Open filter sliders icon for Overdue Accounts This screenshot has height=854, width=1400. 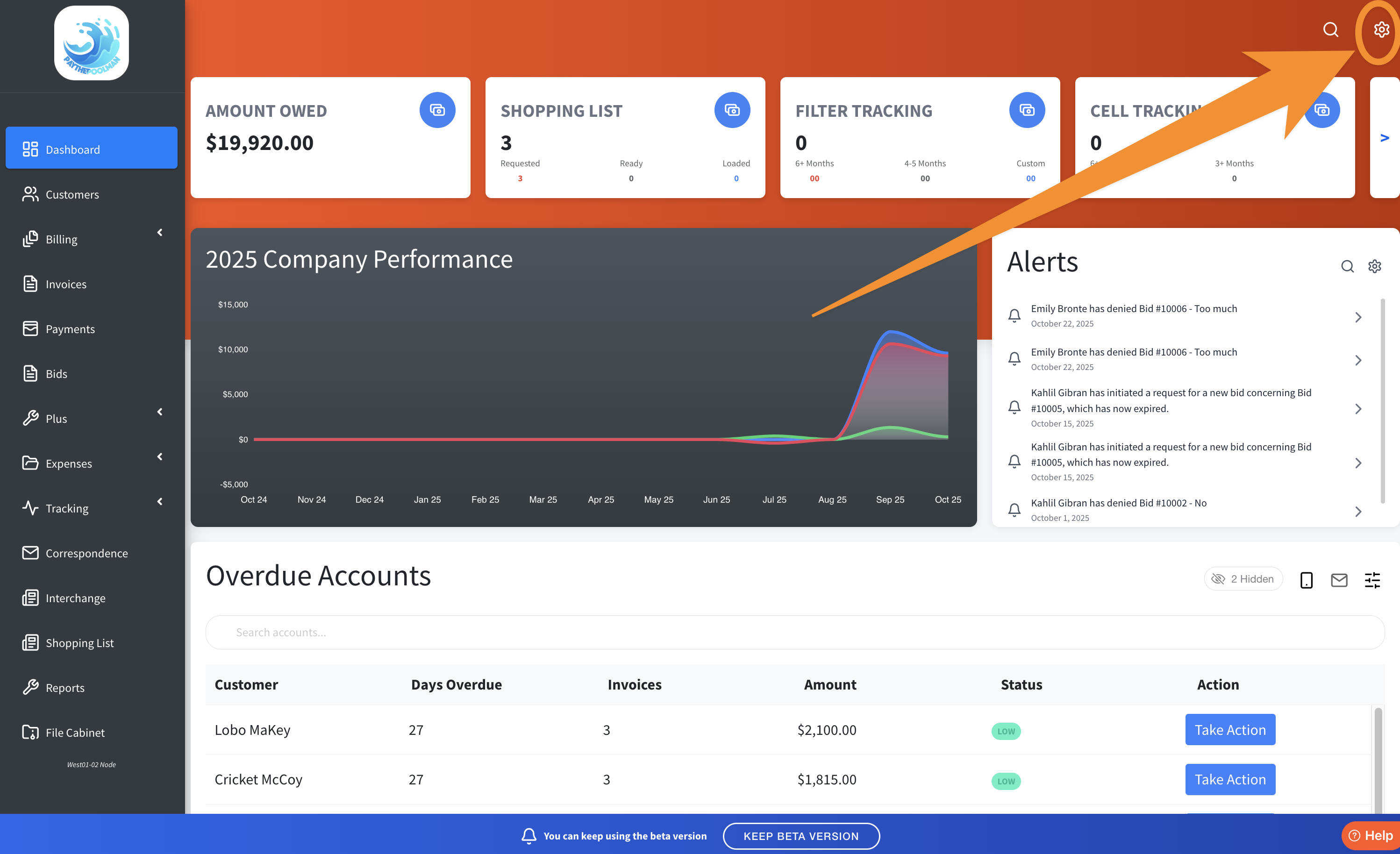(x=1371, y=580)
